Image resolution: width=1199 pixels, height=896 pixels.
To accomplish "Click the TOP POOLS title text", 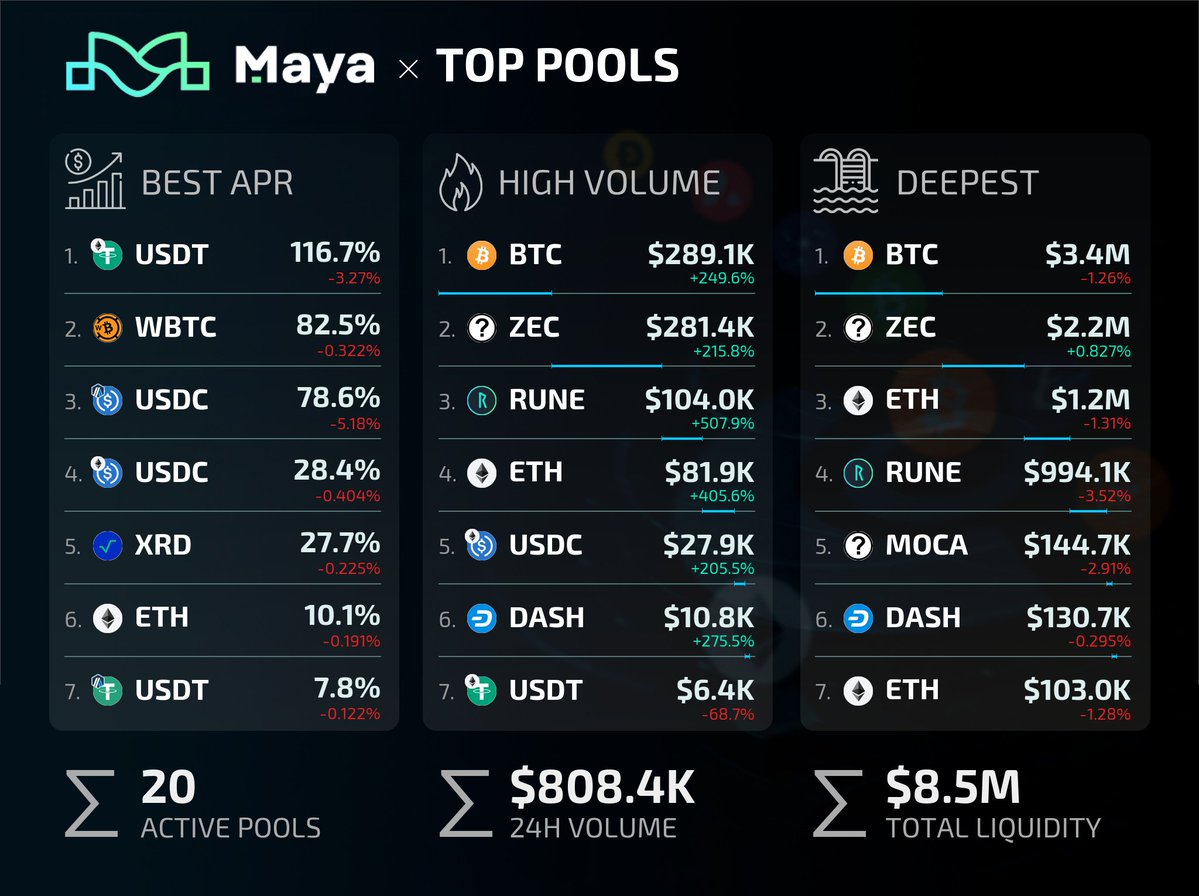I will click(x=557, y=66).
